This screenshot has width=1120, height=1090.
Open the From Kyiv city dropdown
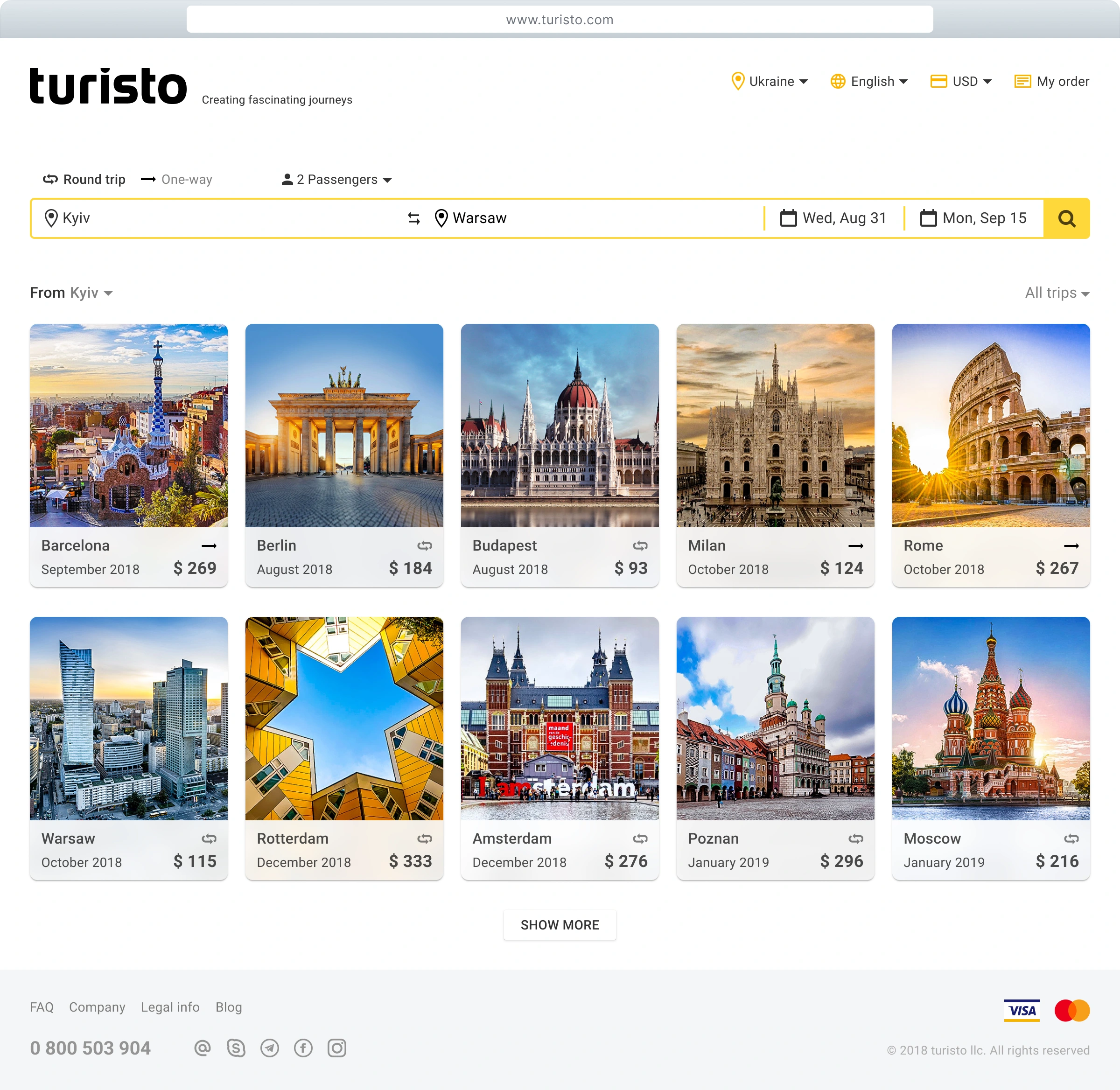point(71,293)
